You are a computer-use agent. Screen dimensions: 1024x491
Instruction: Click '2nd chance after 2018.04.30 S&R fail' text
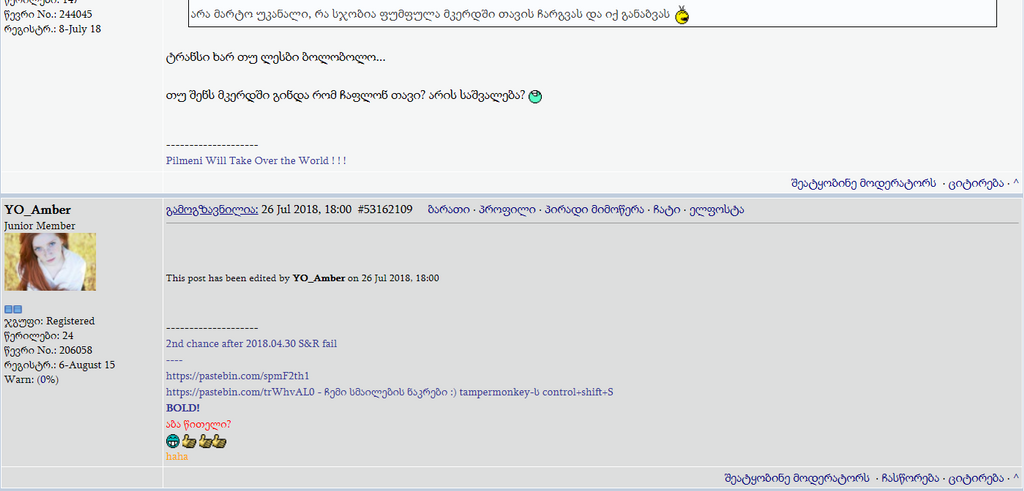(251, 343)
